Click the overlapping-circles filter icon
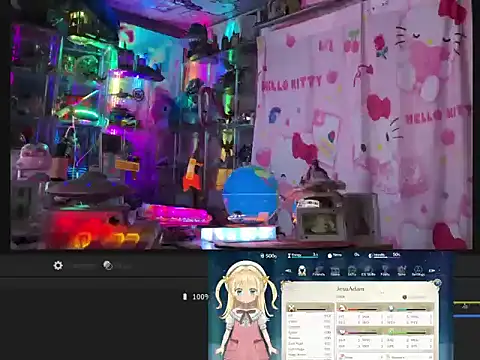The image size is (480, 360). click(108, 266)
